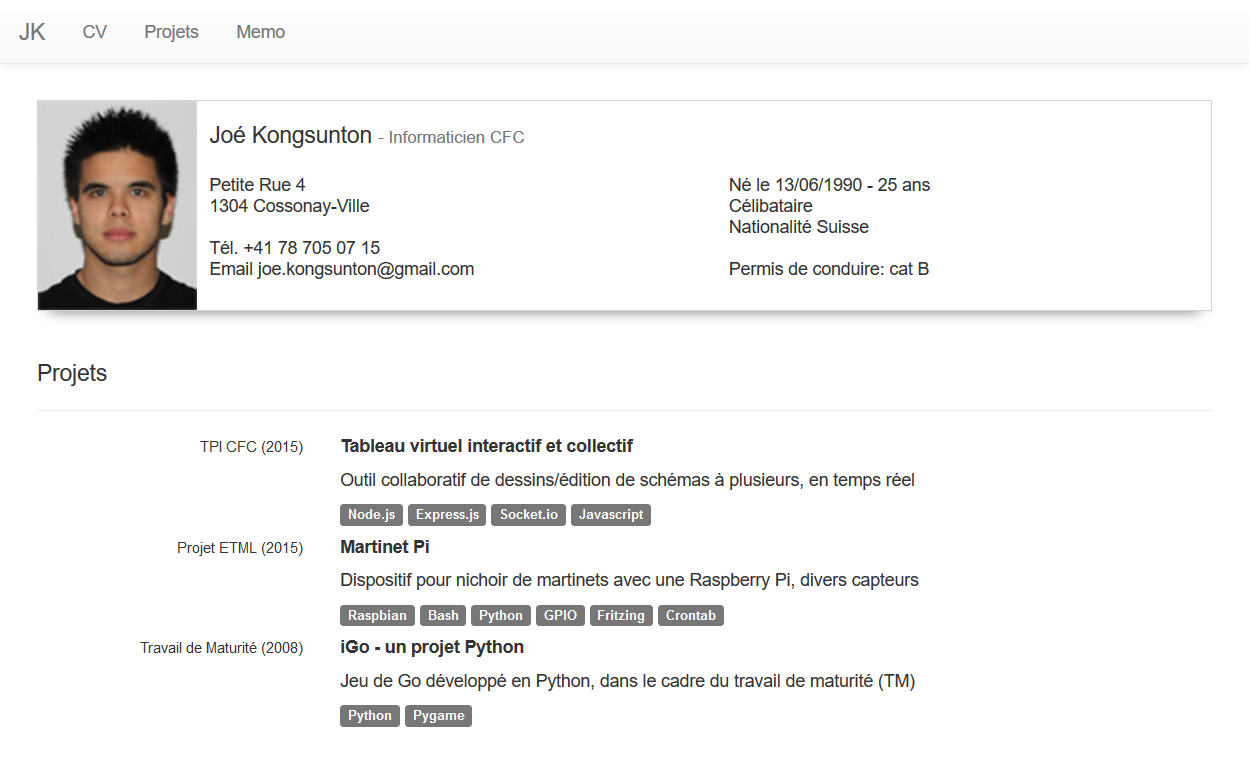Select the GPIO tag badge
1250x784 pixels.
560,615
